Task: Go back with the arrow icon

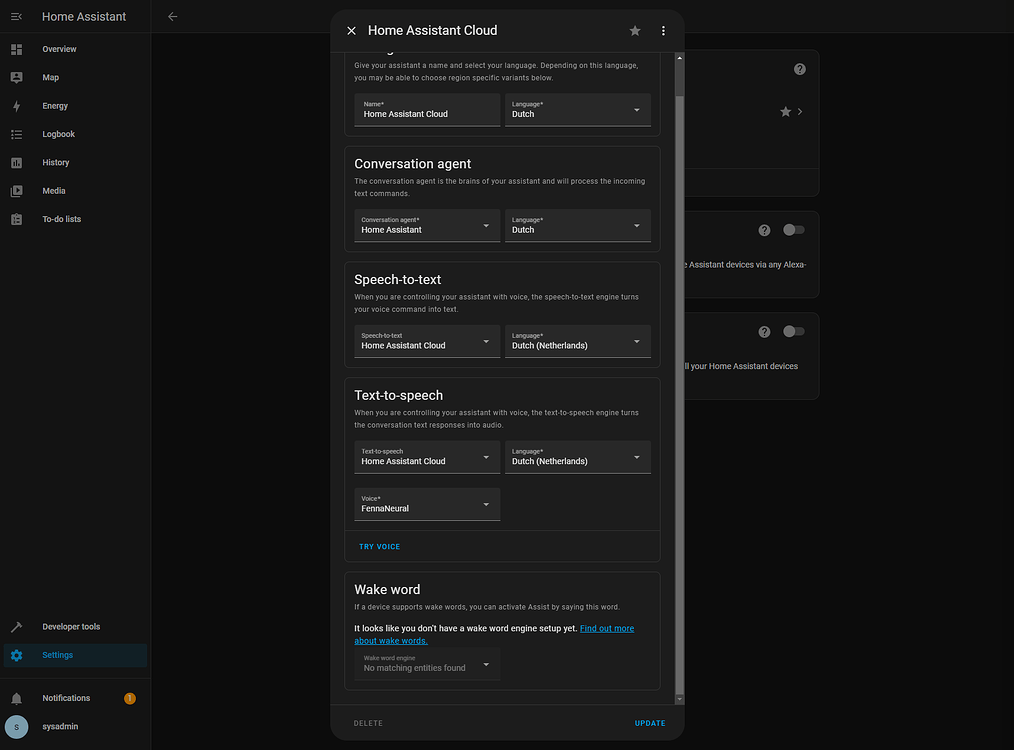Action: [173, 17]
